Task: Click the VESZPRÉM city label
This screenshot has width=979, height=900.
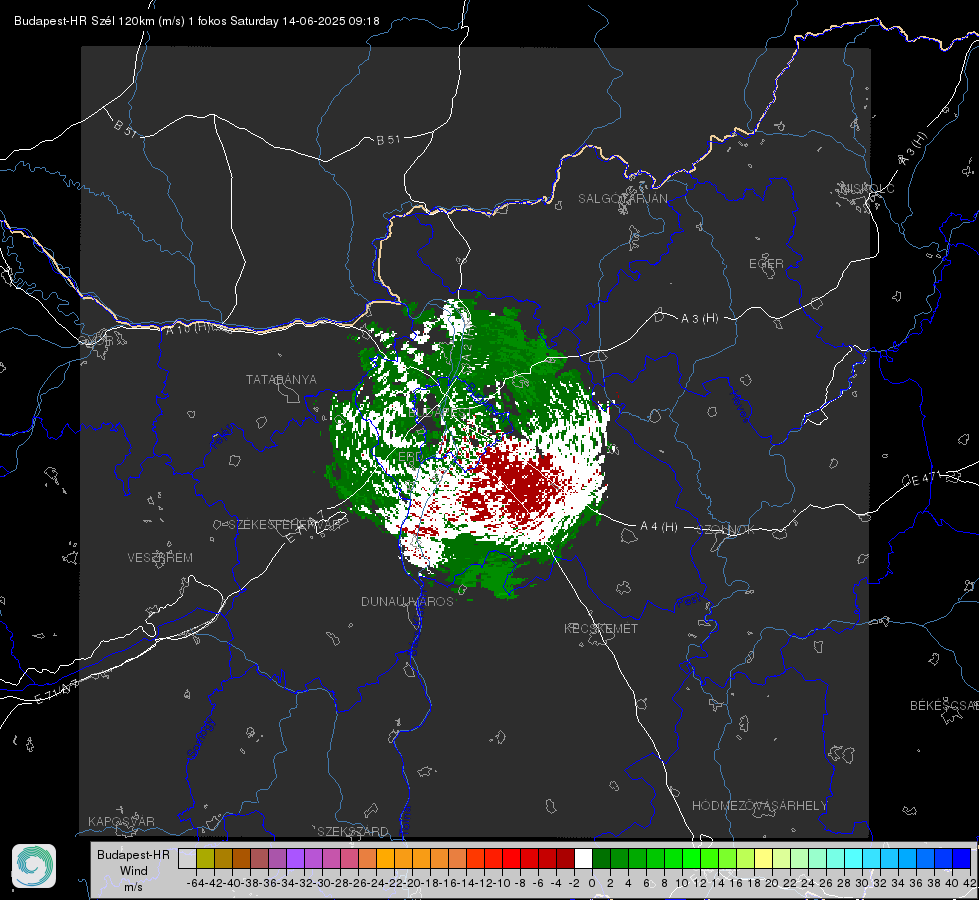Action: click(x=160, y=557)
